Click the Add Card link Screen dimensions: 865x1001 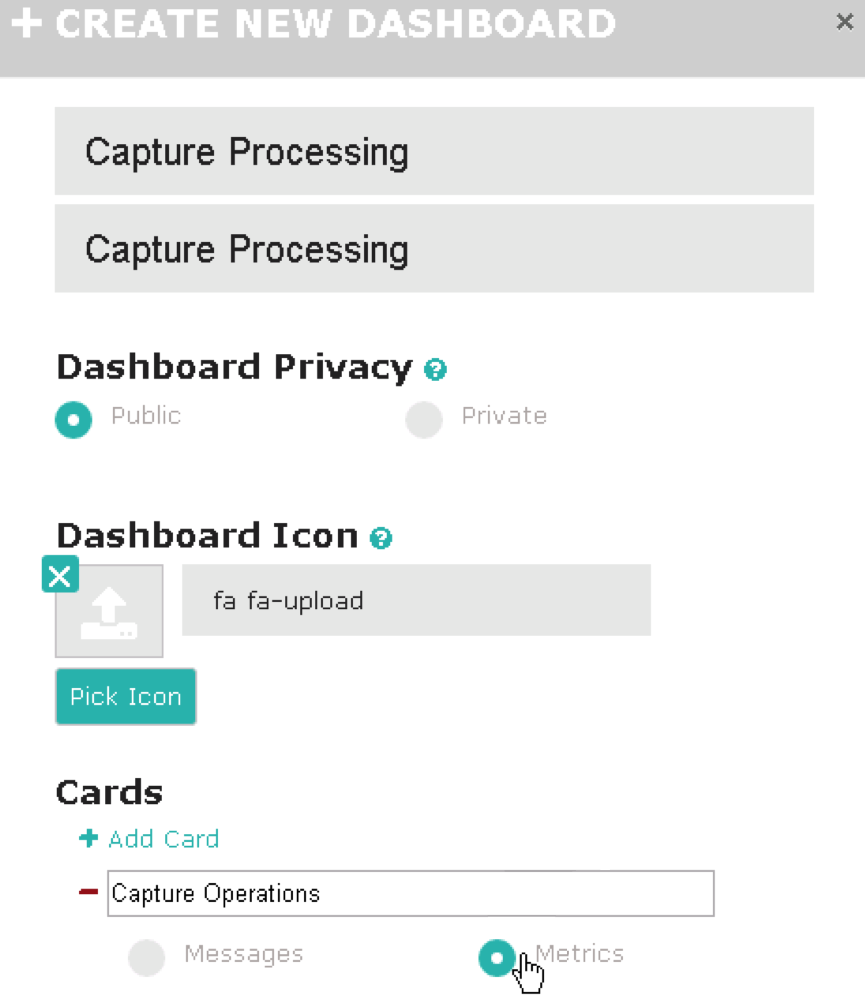pyautogui.click(x=163, y=839)
